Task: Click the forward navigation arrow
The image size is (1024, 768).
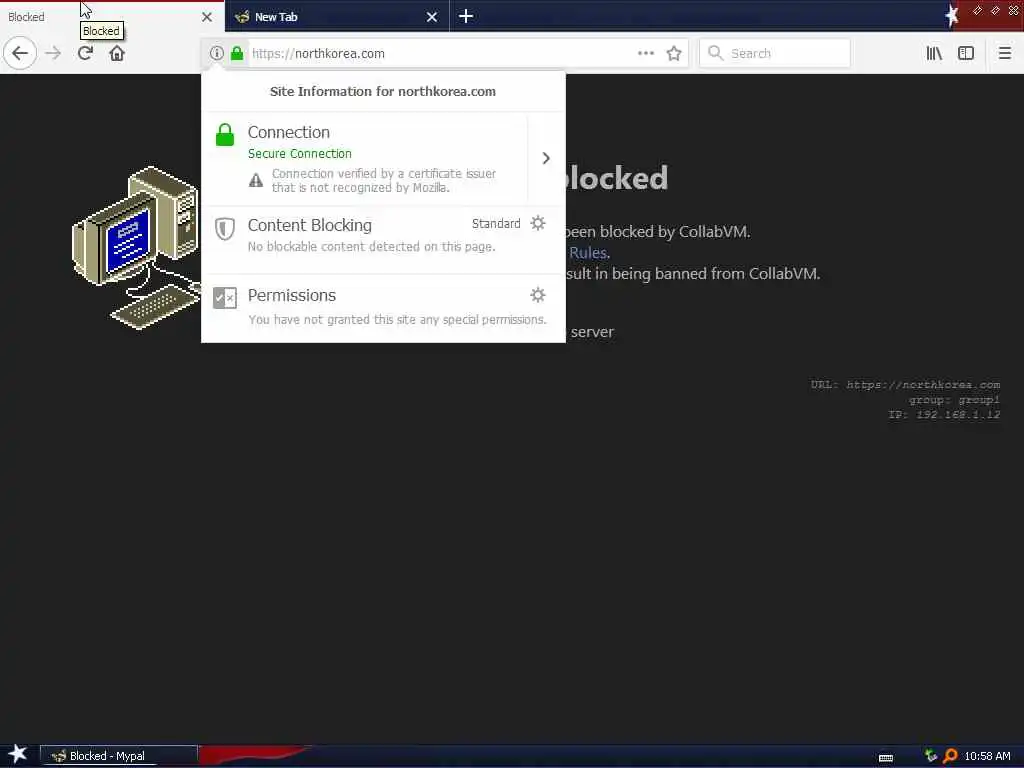Action: [x=54, y=53]
